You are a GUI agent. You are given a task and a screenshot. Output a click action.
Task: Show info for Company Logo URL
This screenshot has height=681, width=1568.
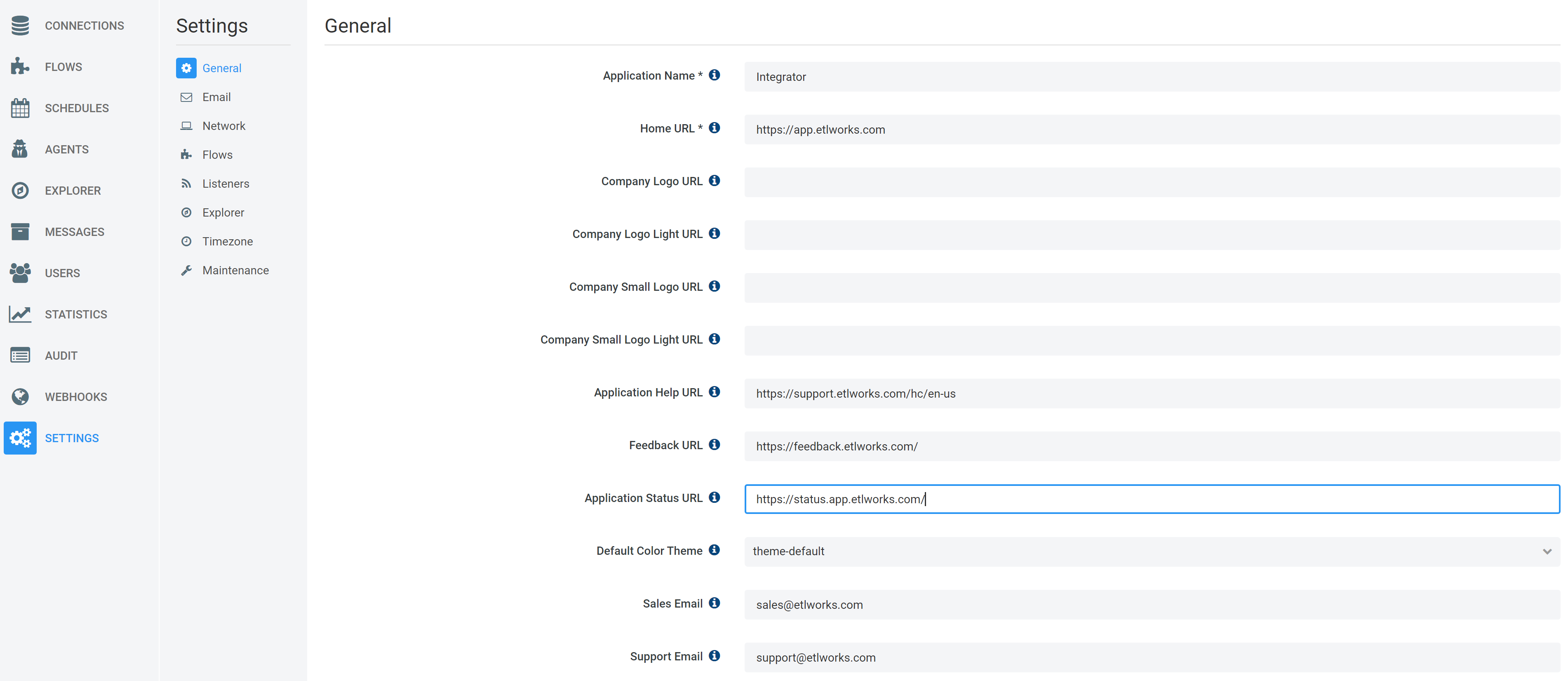click(715, 181)
